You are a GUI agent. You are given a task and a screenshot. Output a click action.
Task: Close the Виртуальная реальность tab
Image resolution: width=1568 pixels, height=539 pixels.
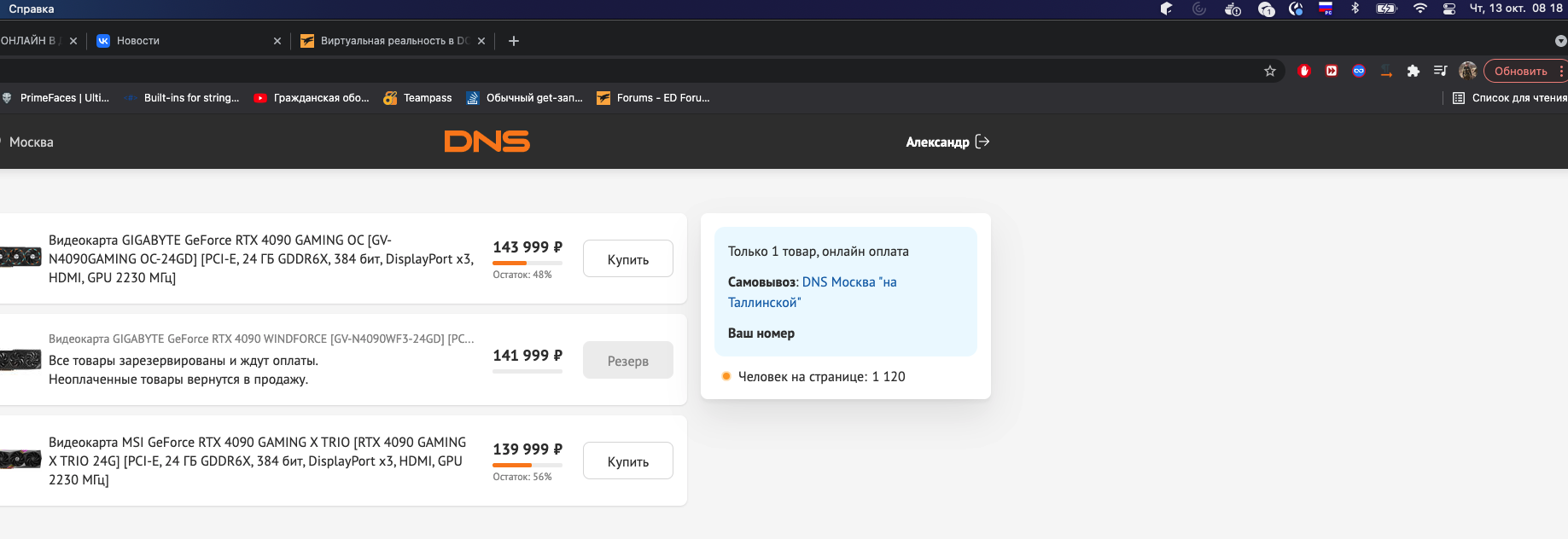coord(481,41)
